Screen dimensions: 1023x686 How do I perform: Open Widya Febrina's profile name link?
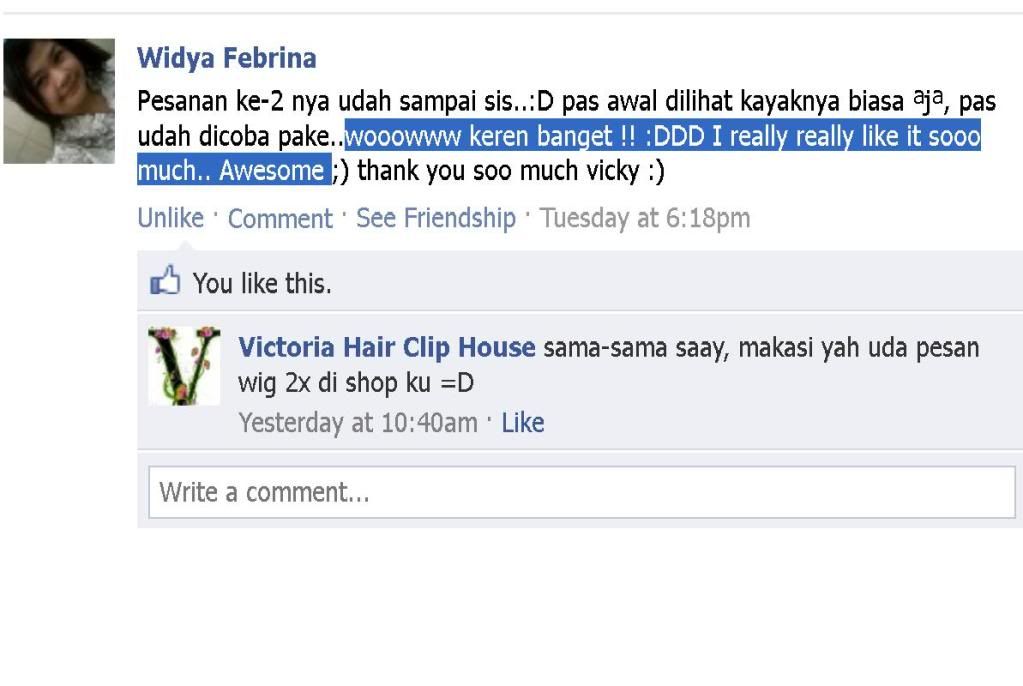226,58
